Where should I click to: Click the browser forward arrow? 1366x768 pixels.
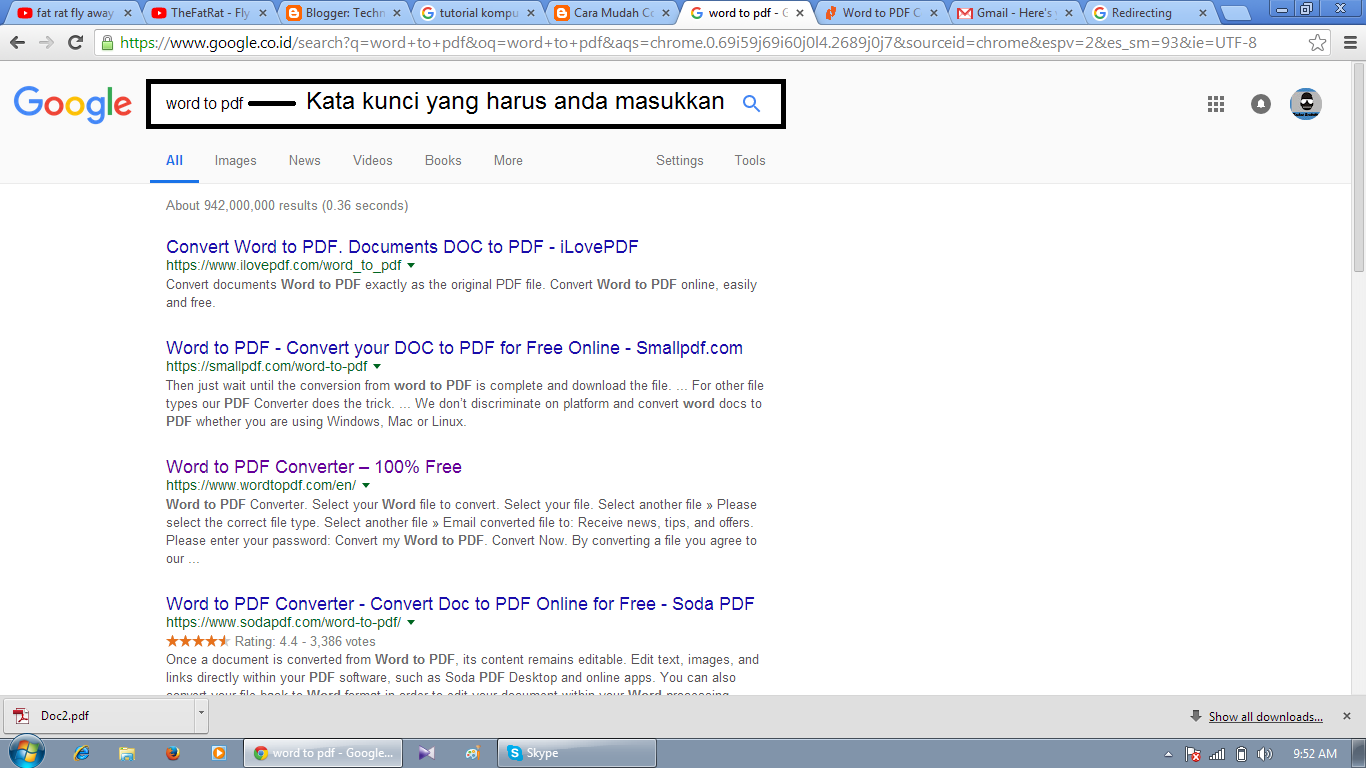tap(46, 43)
